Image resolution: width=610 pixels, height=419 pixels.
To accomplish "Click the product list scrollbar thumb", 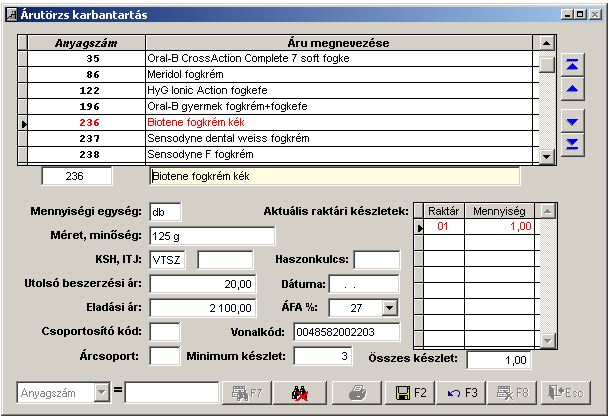I will (x=547, y=65).
